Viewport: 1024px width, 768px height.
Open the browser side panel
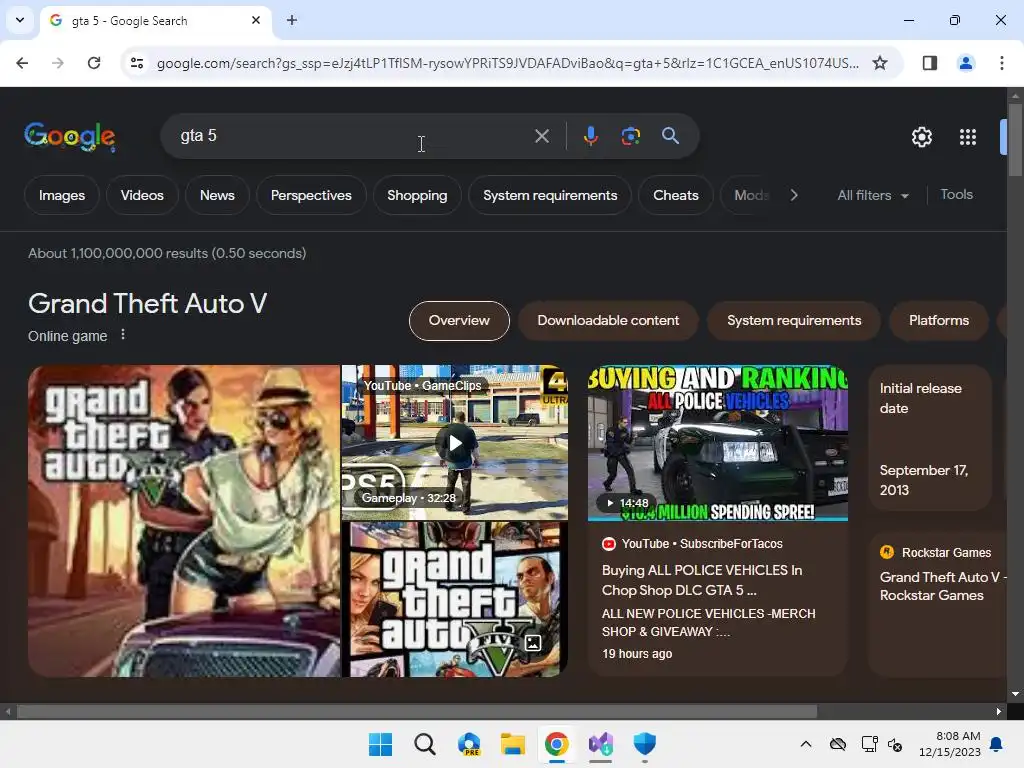pyautogui.click(x=929, y=63)
